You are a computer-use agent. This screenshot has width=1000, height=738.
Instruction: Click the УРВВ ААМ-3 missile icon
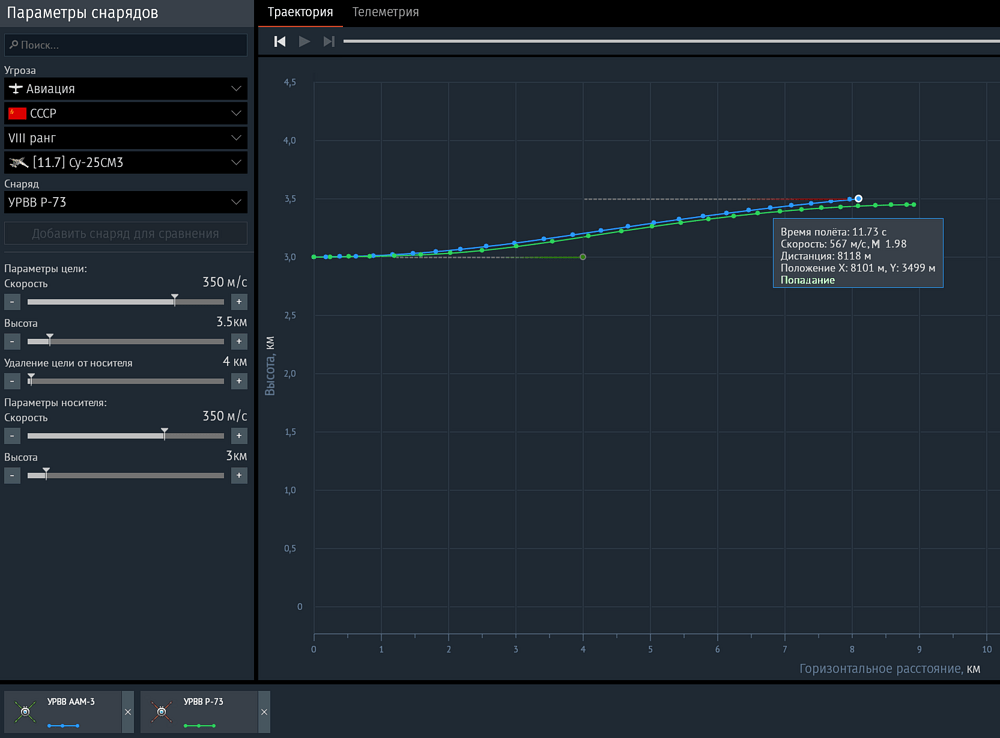(x=25, y=711)
